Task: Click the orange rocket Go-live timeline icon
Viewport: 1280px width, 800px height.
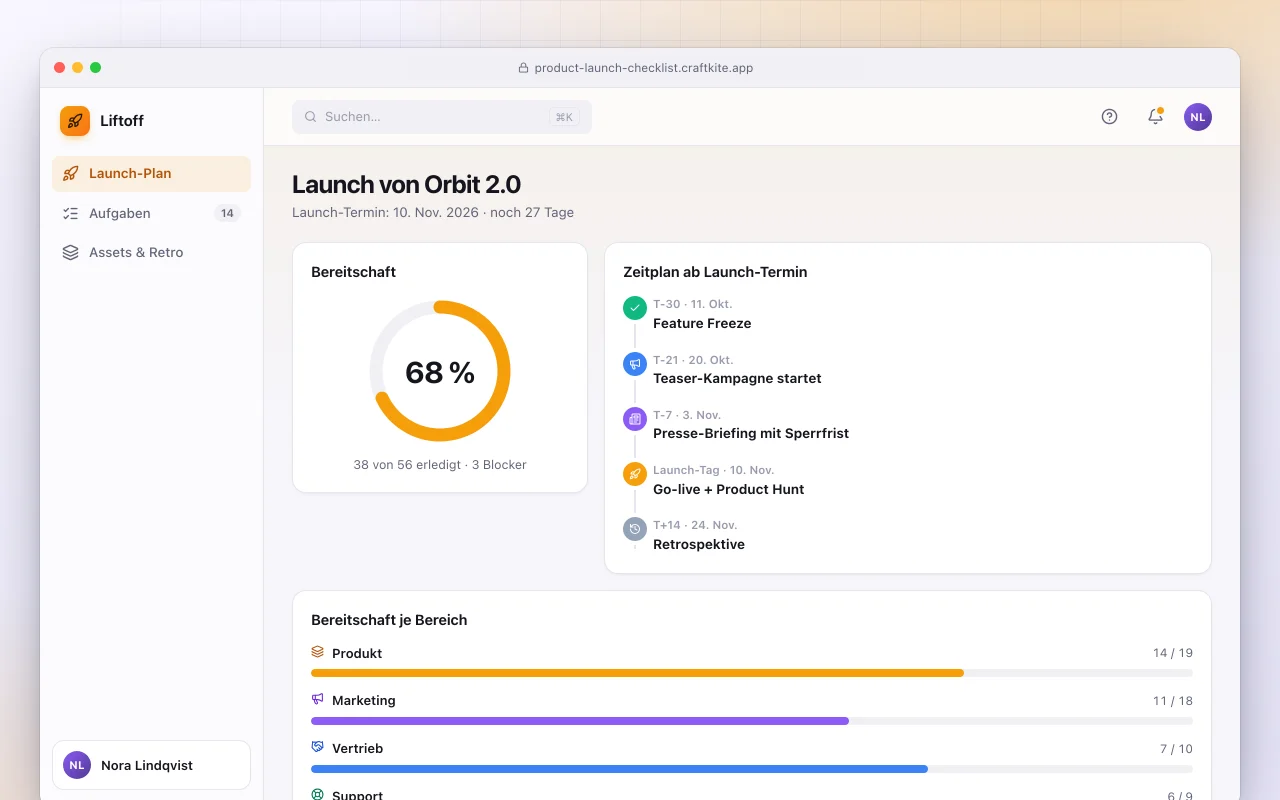Action: tap(635, 474)
